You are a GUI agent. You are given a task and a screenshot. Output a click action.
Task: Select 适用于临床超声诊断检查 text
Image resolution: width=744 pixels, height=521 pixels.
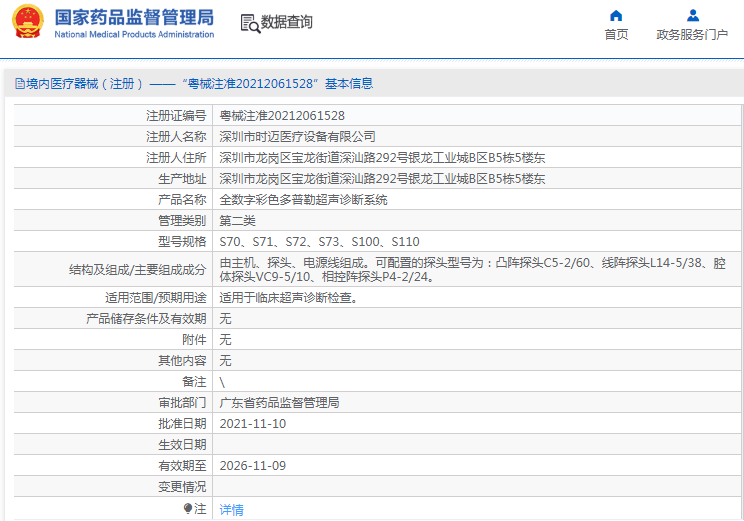[x=288, y=298]
